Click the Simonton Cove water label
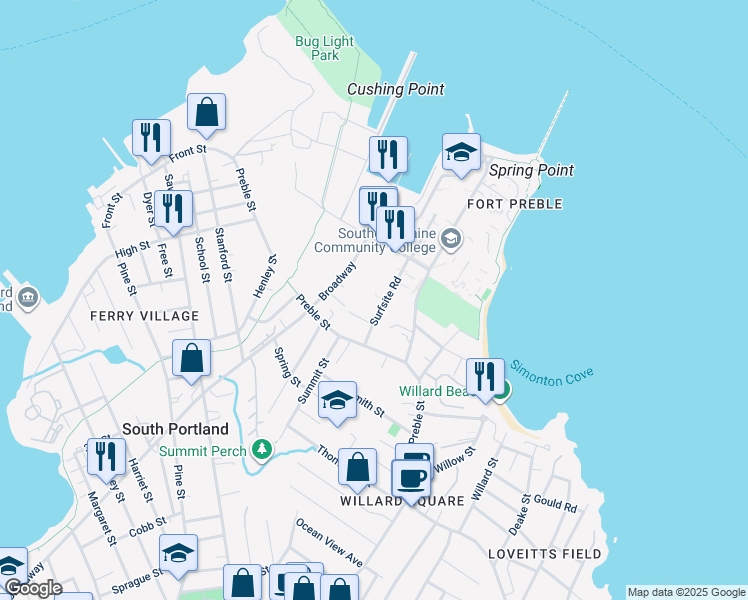Screen dimensions: 748x600 551,373
